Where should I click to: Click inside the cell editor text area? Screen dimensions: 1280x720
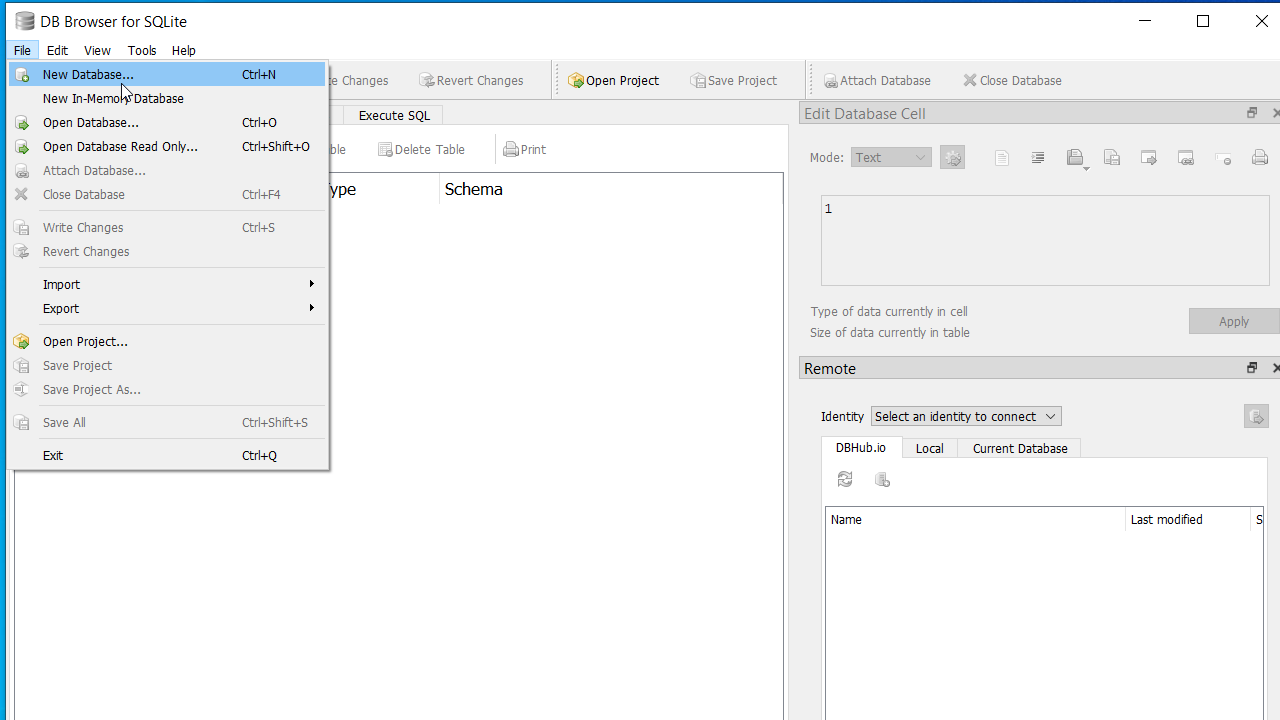[x=1045, y=240]
